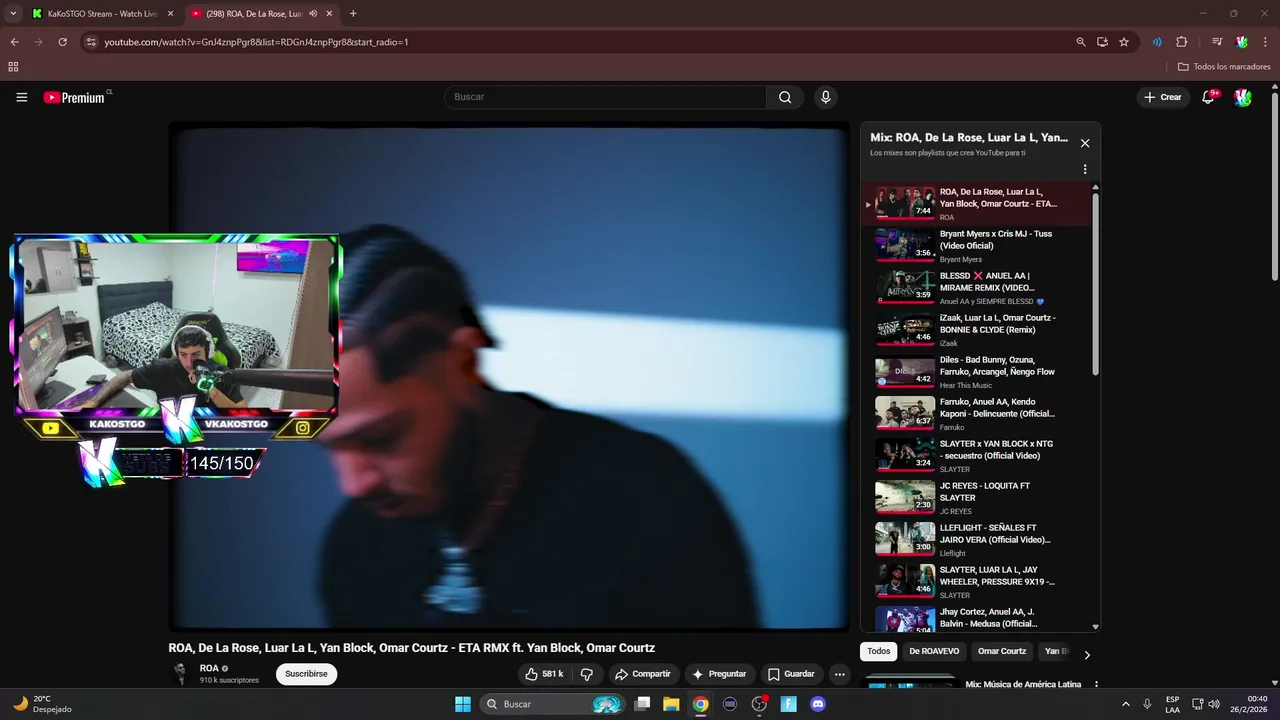This screenshot has width=1280, height=720.
Task: Click the Chrome zoom indicator icon
Action: pos(1080,42)
